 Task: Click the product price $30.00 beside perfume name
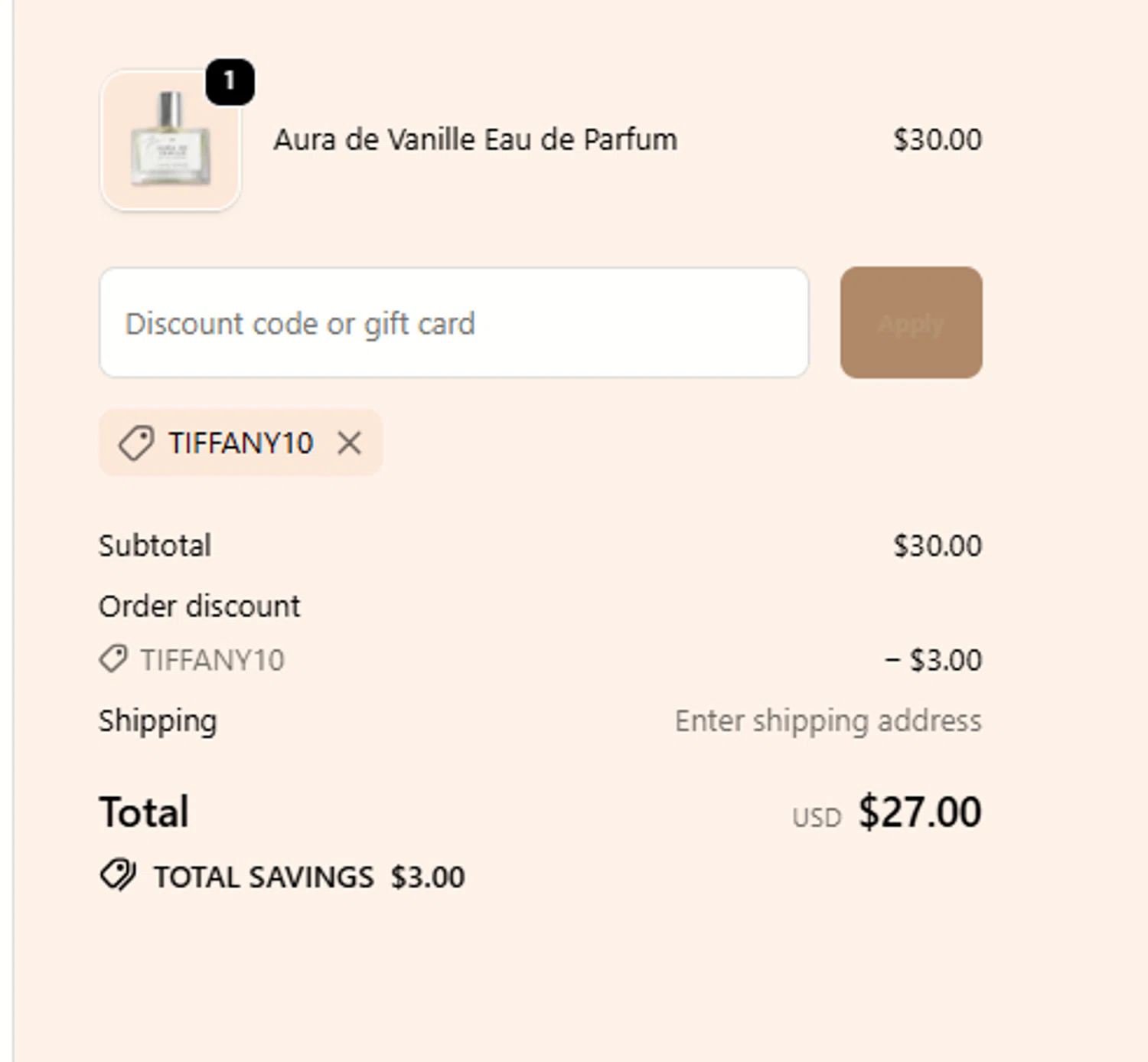click(937, 140)
